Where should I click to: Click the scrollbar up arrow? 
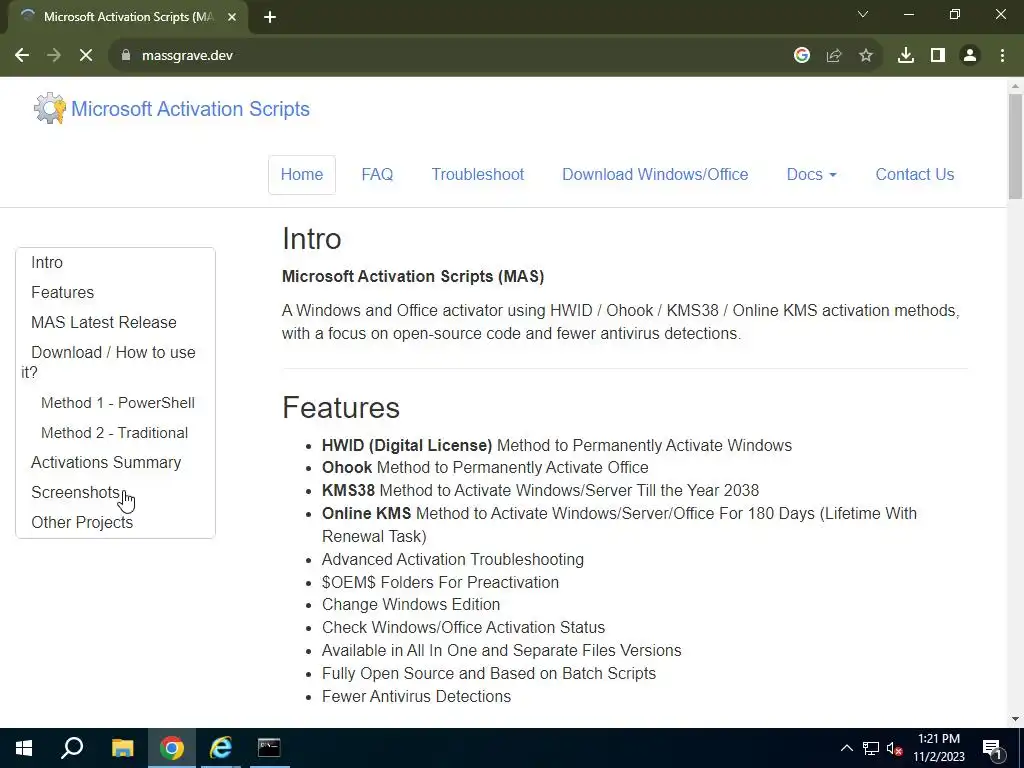click(x=1015, y=86)
